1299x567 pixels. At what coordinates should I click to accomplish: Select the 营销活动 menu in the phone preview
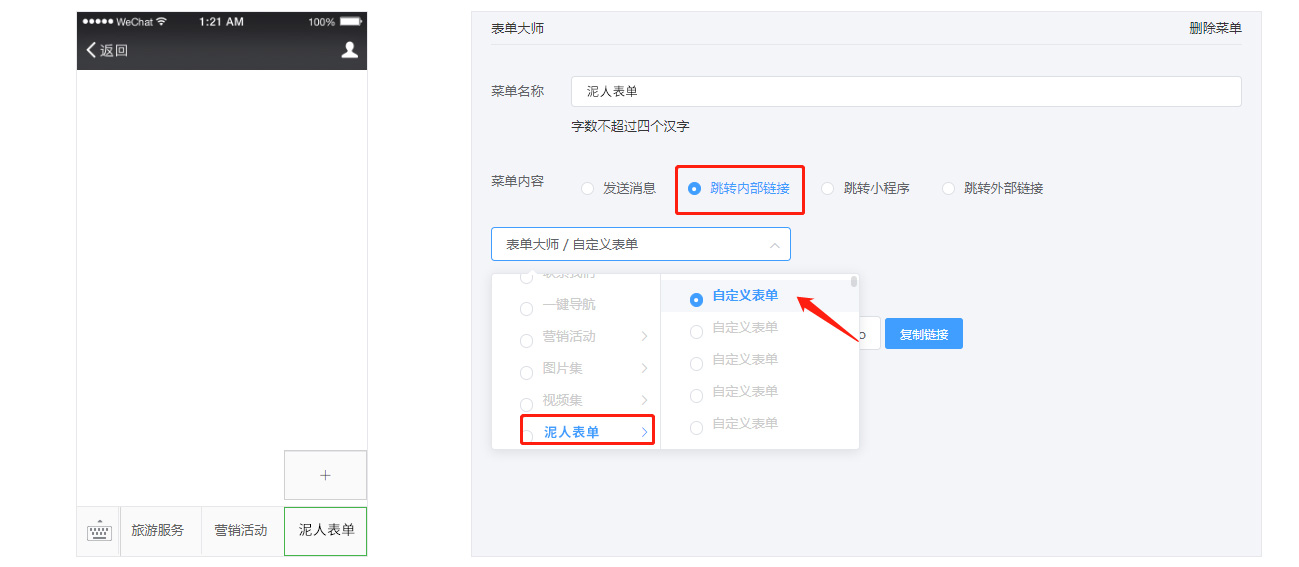coord(241,531)
